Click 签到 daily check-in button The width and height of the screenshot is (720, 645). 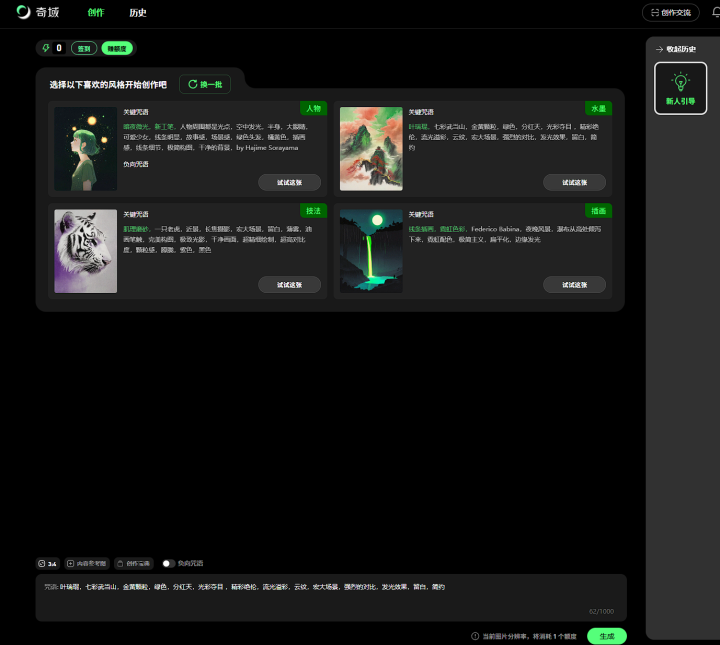84,48
